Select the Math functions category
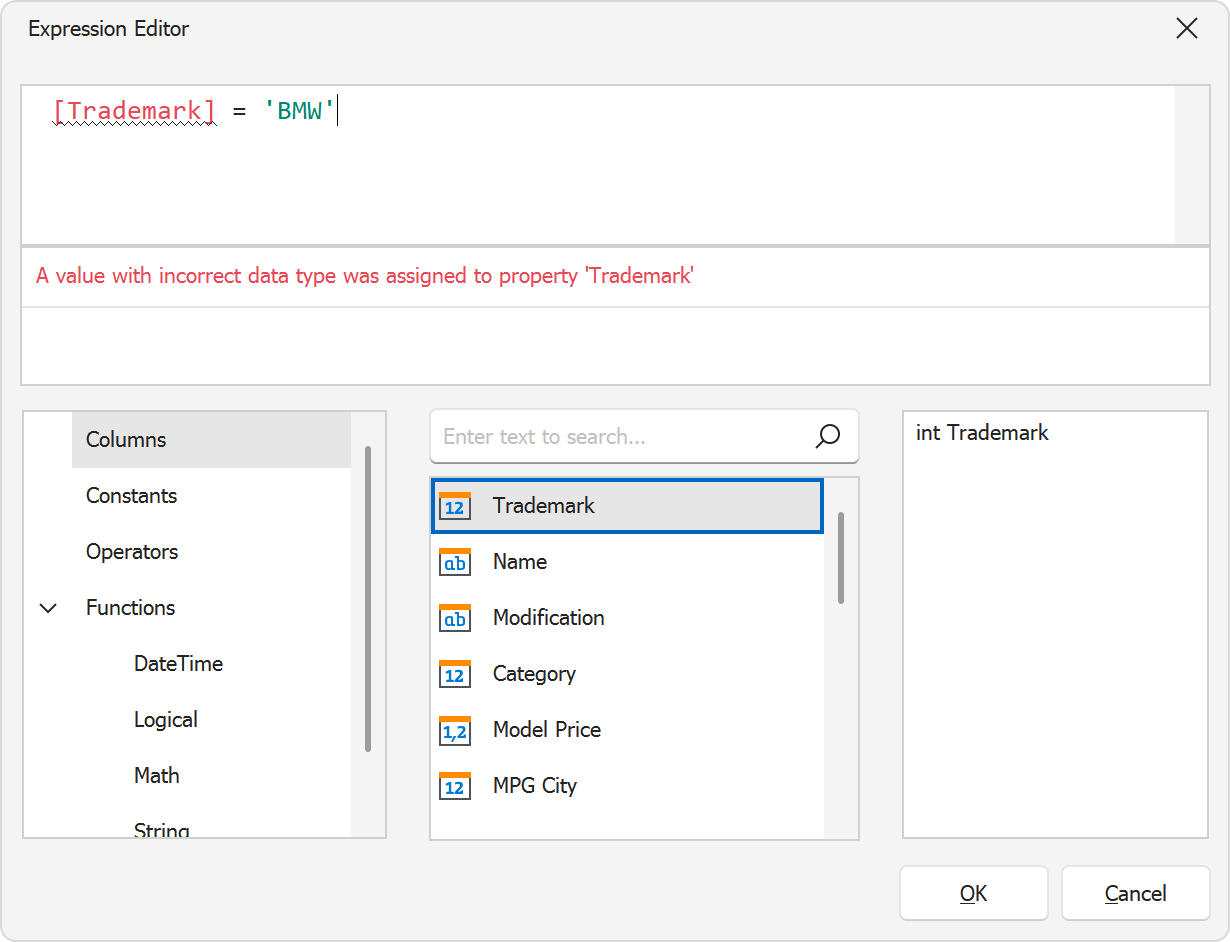The width and height of the screenshot is (1230, 942). click(x=156, y=775)
